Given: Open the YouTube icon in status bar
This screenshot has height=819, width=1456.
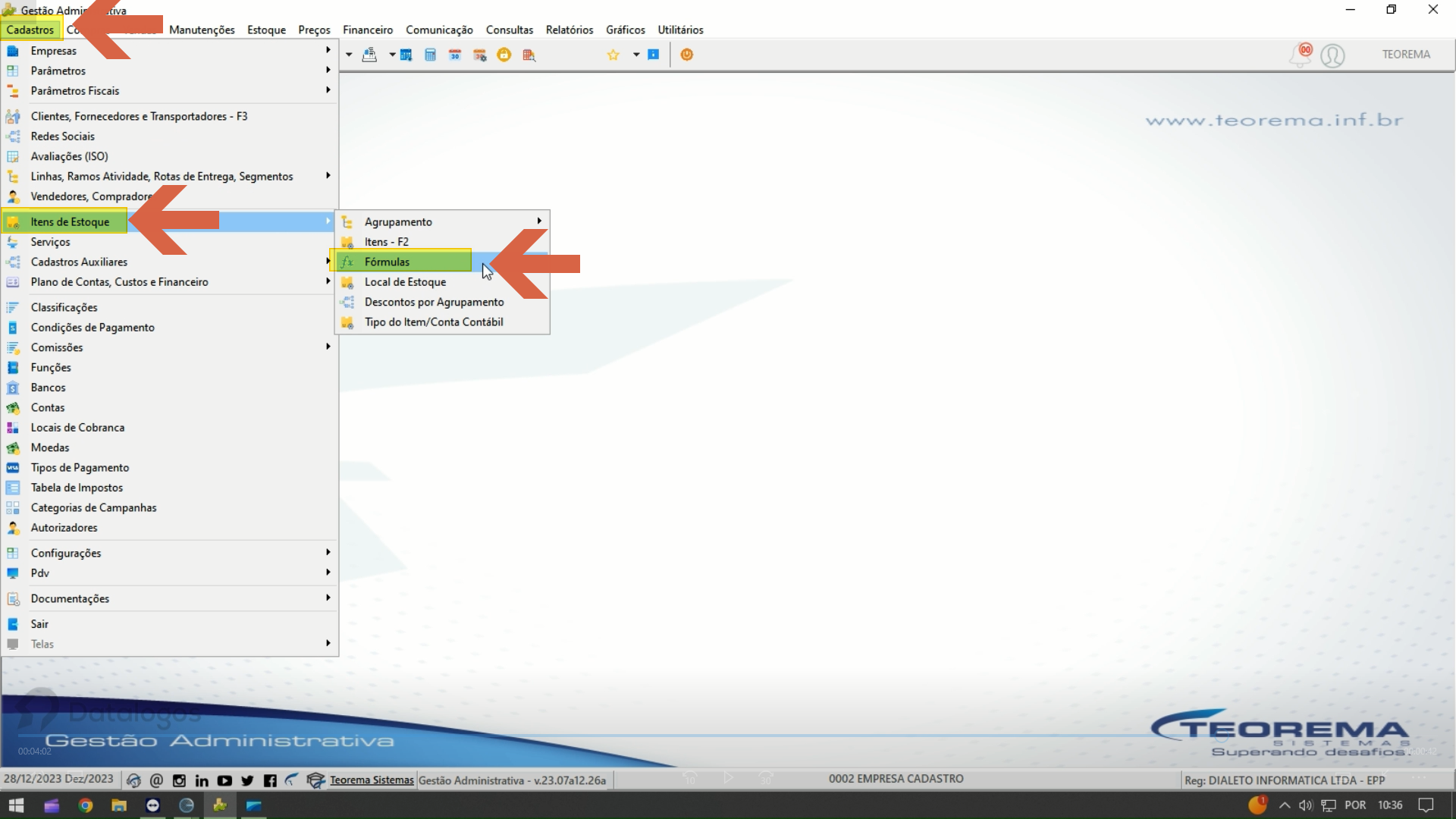Looking at the screenshot, I should click(x=224, y=780).
